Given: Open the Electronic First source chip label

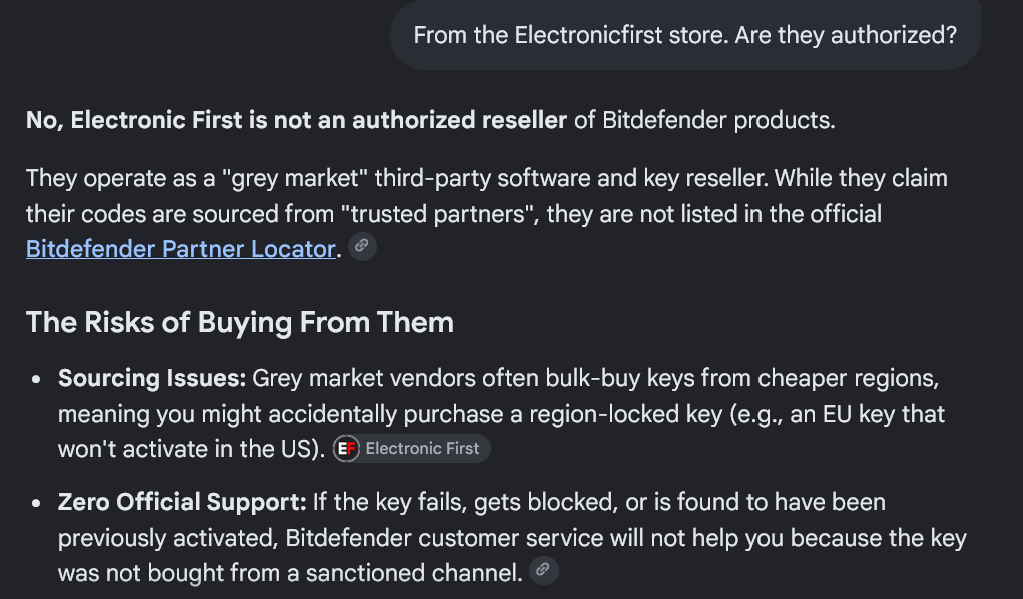Looking at the screenshot, I should tap(422, 449).
